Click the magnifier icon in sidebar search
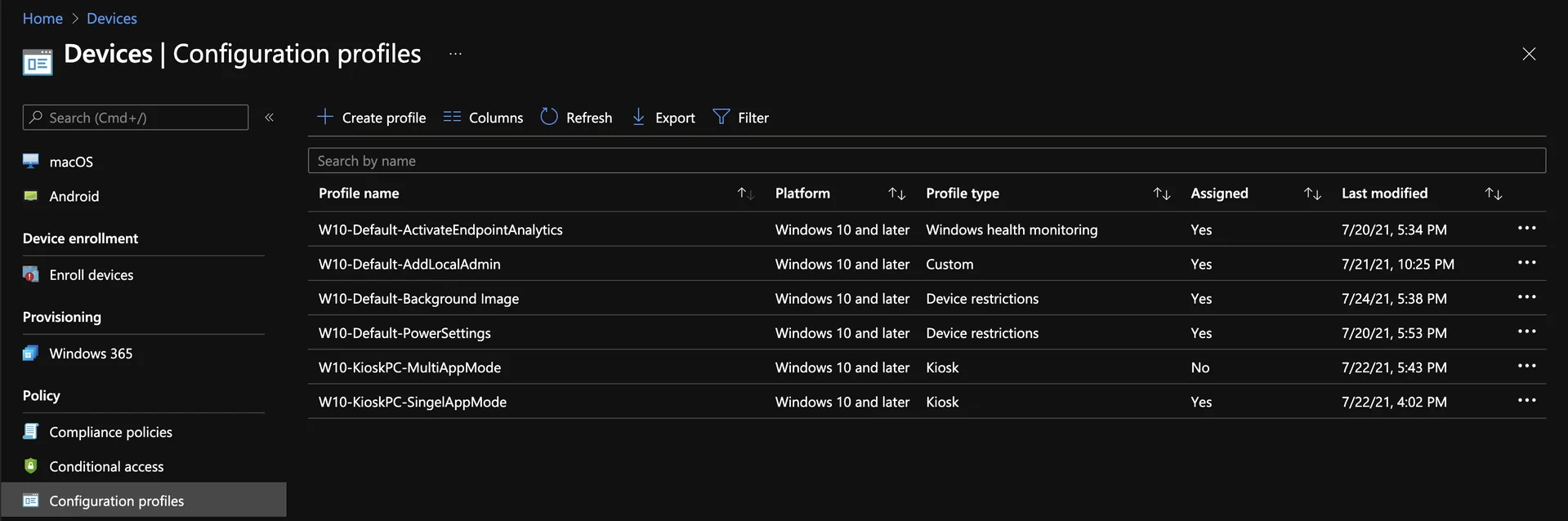The width and height of the screenshot is (1568, 521). coord(36,117)
